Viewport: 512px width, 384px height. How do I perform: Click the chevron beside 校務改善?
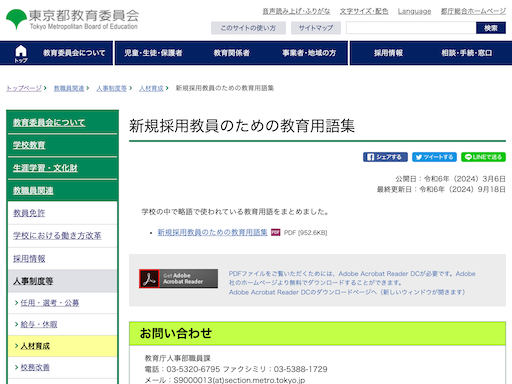16,367
